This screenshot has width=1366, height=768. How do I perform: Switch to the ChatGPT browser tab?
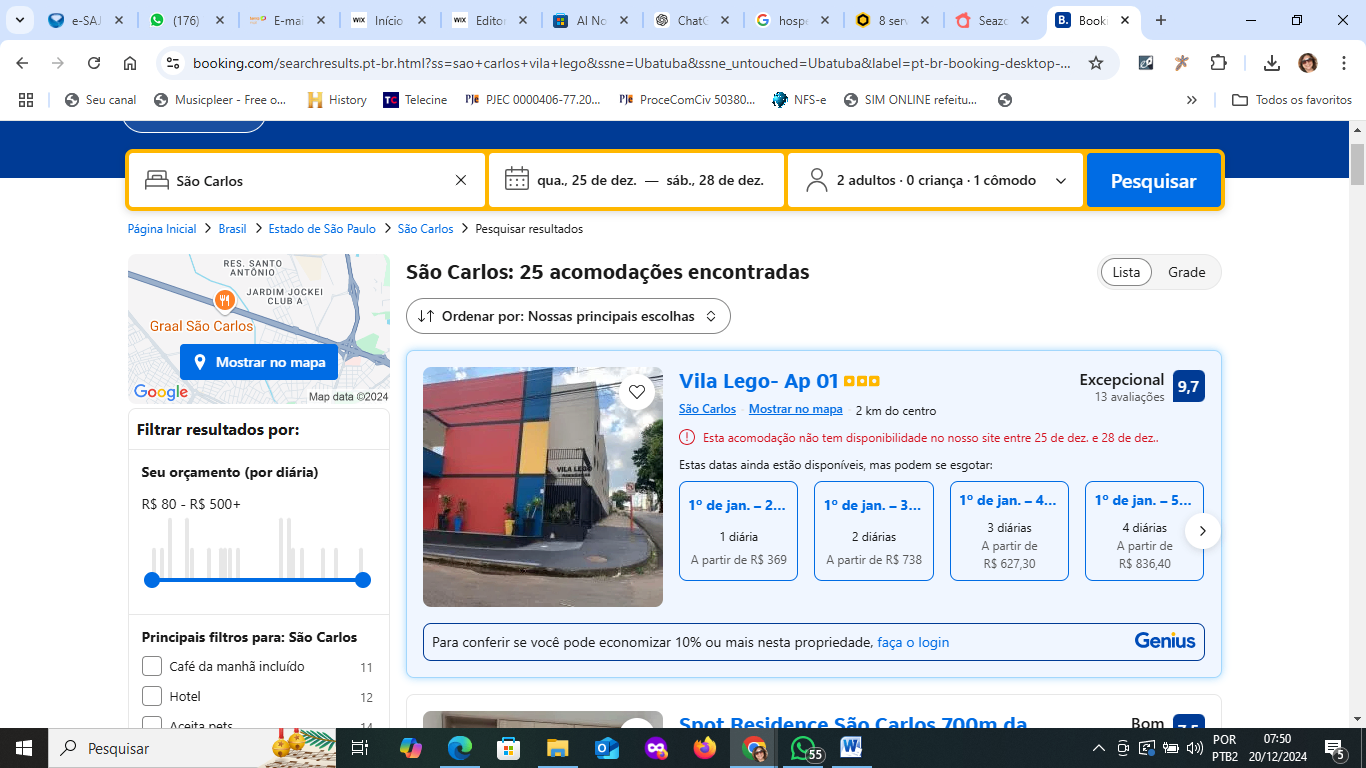click(x=692, y=20)
